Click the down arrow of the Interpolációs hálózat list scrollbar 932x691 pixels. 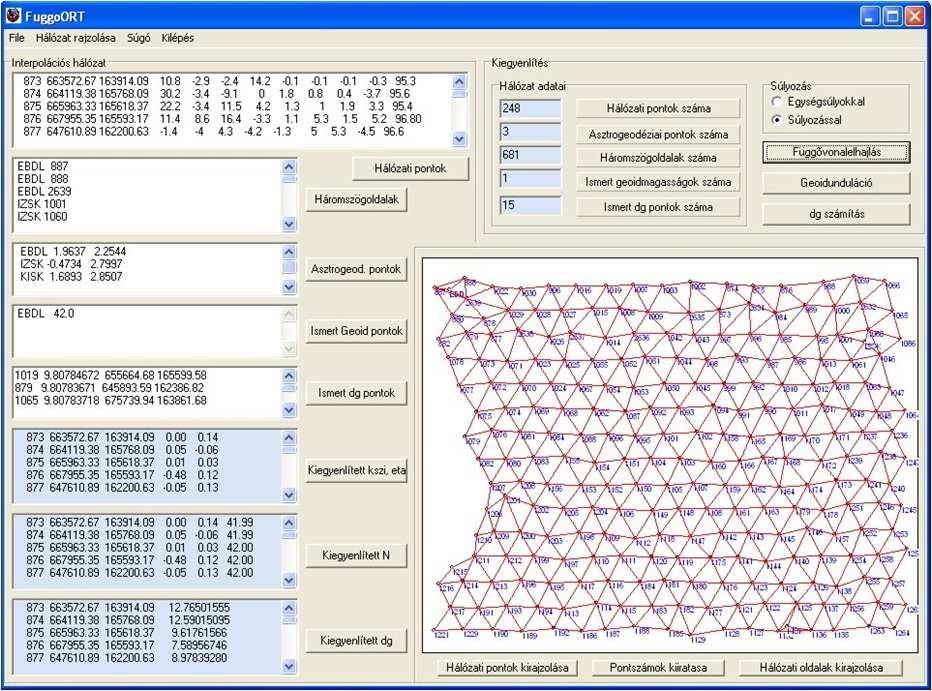coord(459,139)
